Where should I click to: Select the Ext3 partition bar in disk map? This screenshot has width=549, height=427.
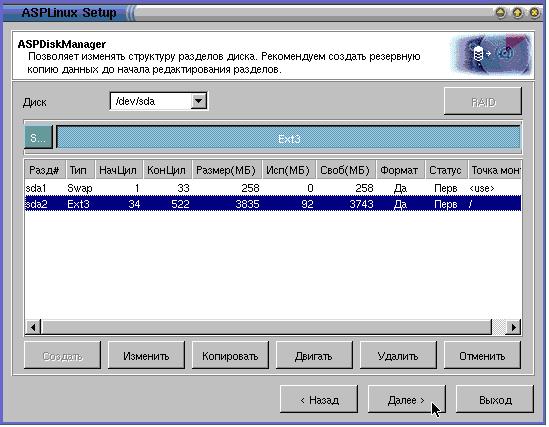(x=289, y=138)
